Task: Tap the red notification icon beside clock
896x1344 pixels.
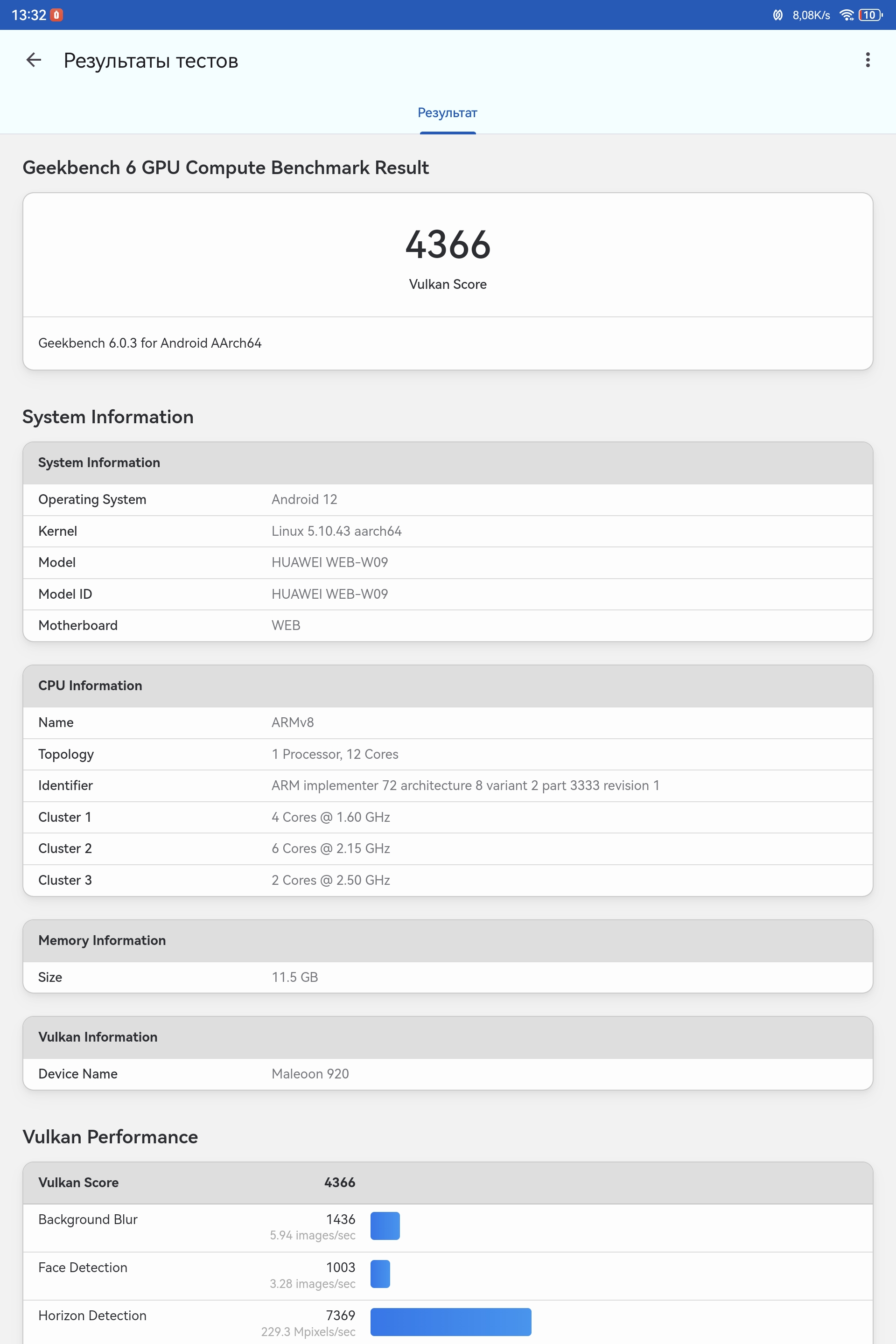Action: [x=56, y=15]
